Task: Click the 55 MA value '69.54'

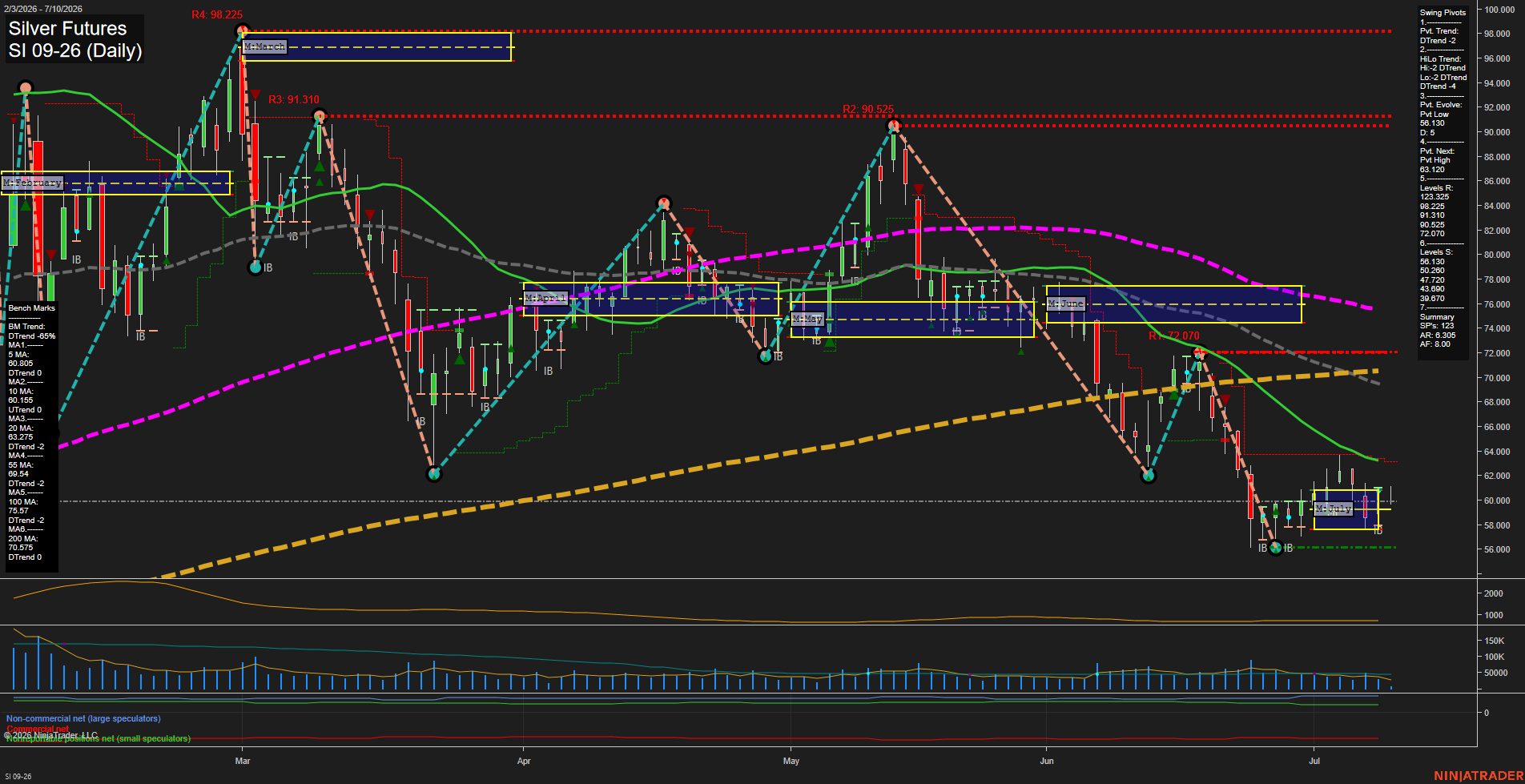Action: [x=18, y=474]
